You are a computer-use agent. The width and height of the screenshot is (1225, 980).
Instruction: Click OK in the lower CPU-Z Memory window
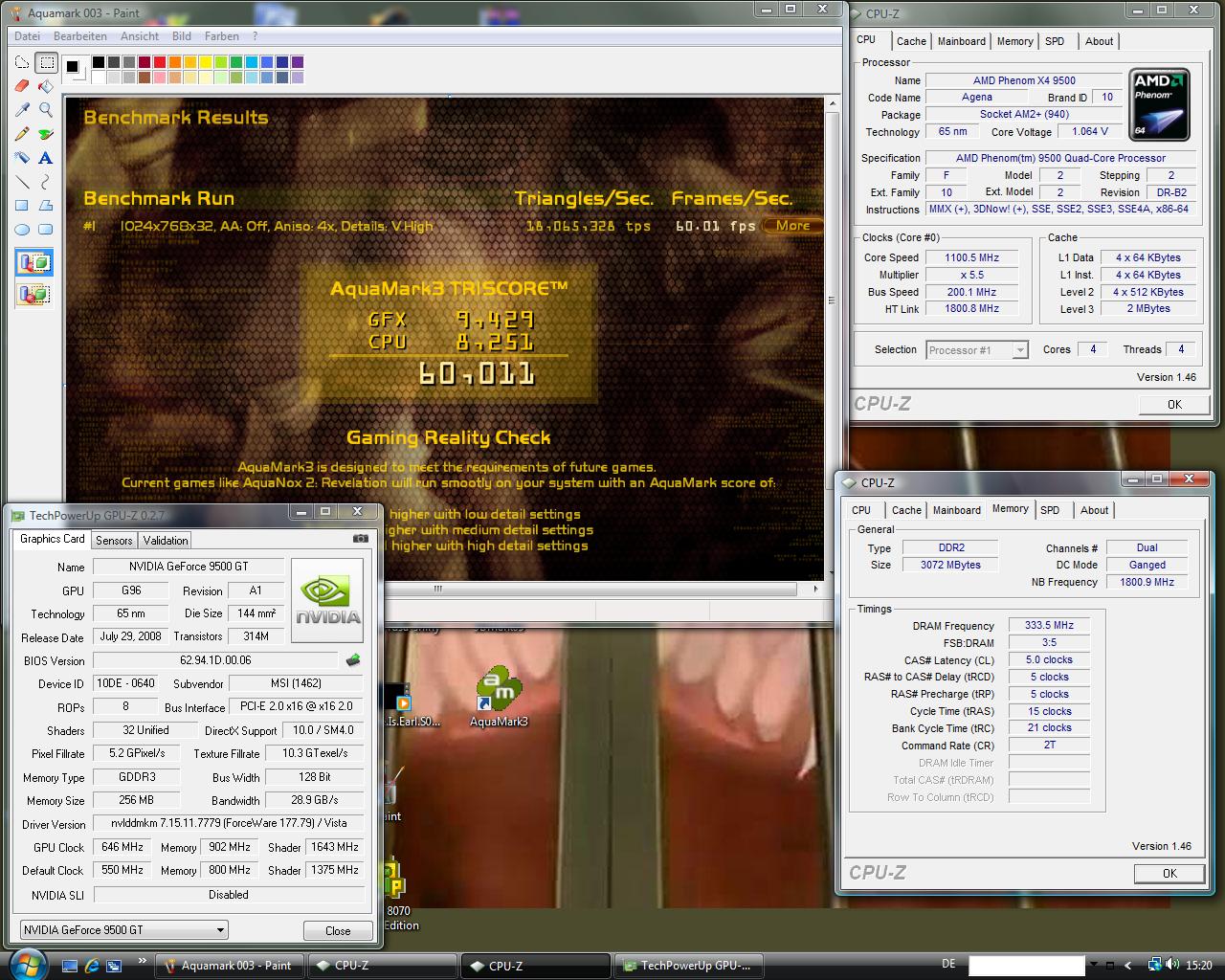point(1169,873)
